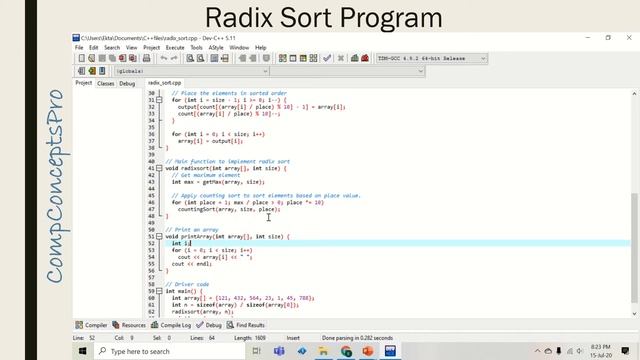Click the green Profile analysis toolbar icon

[x=355, y=58]
